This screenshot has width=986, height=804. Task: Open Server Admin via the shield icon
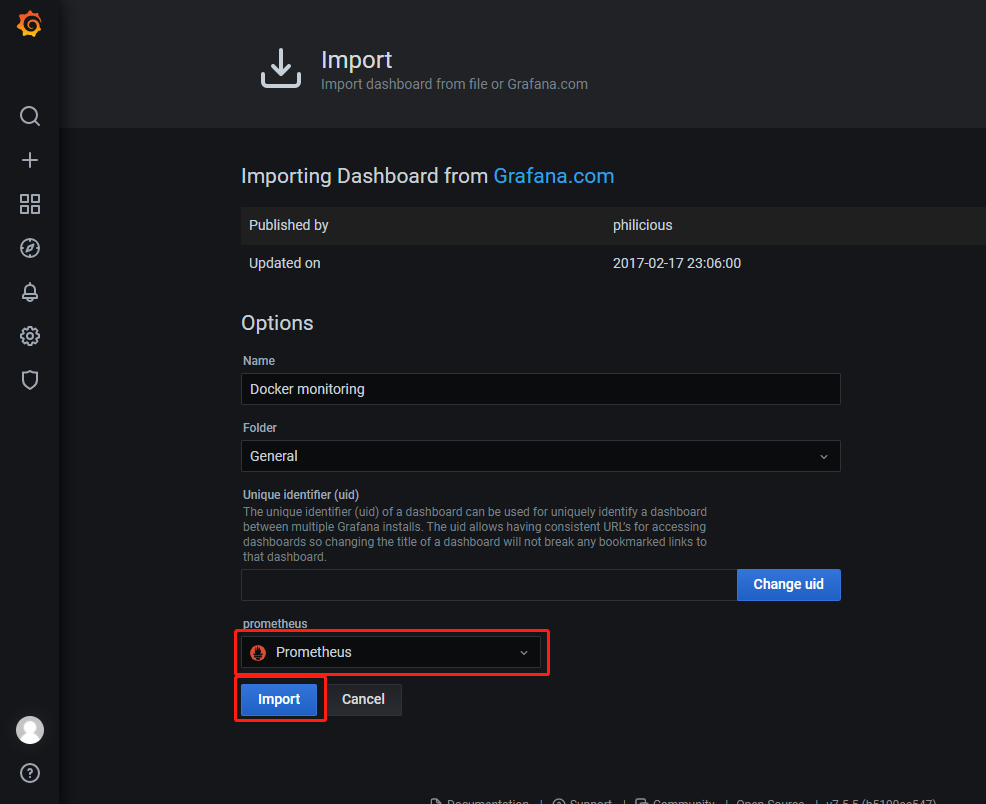30,380
